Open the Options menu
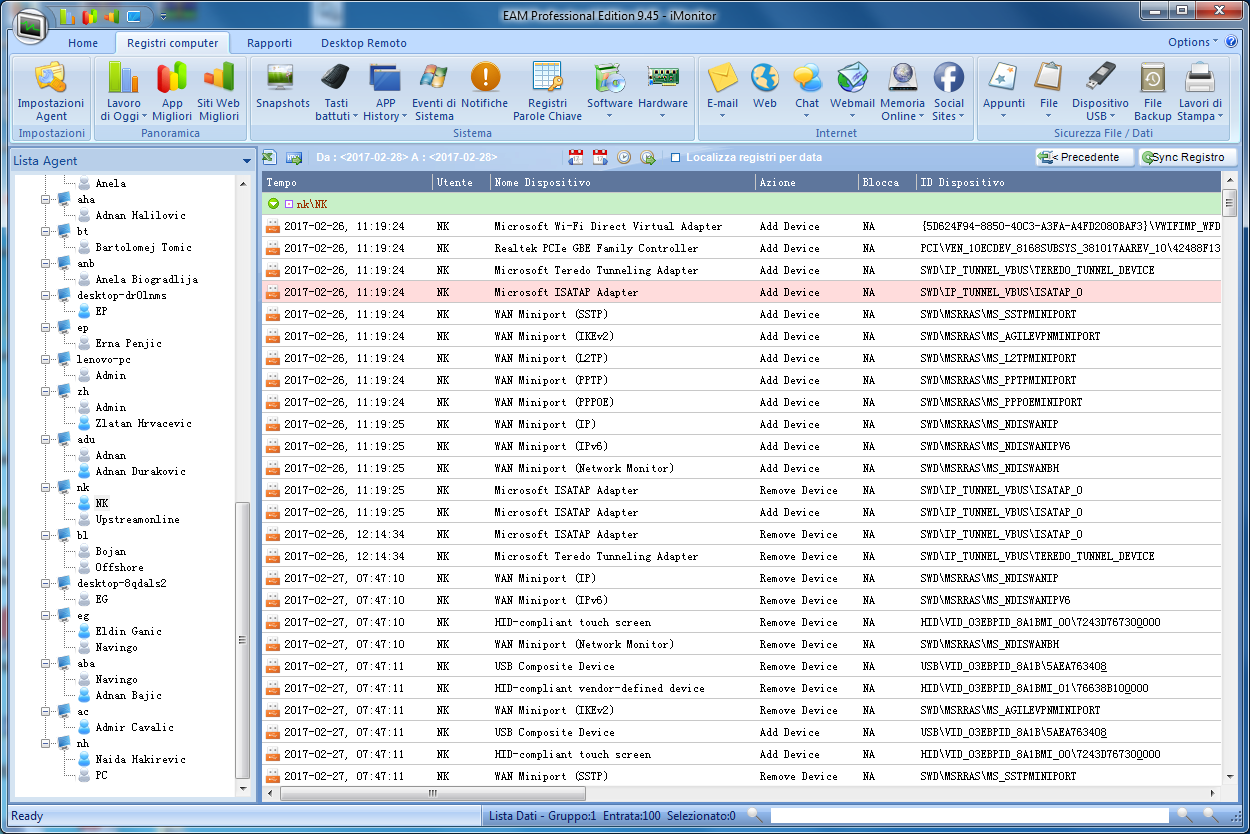 click(1192, 42)
